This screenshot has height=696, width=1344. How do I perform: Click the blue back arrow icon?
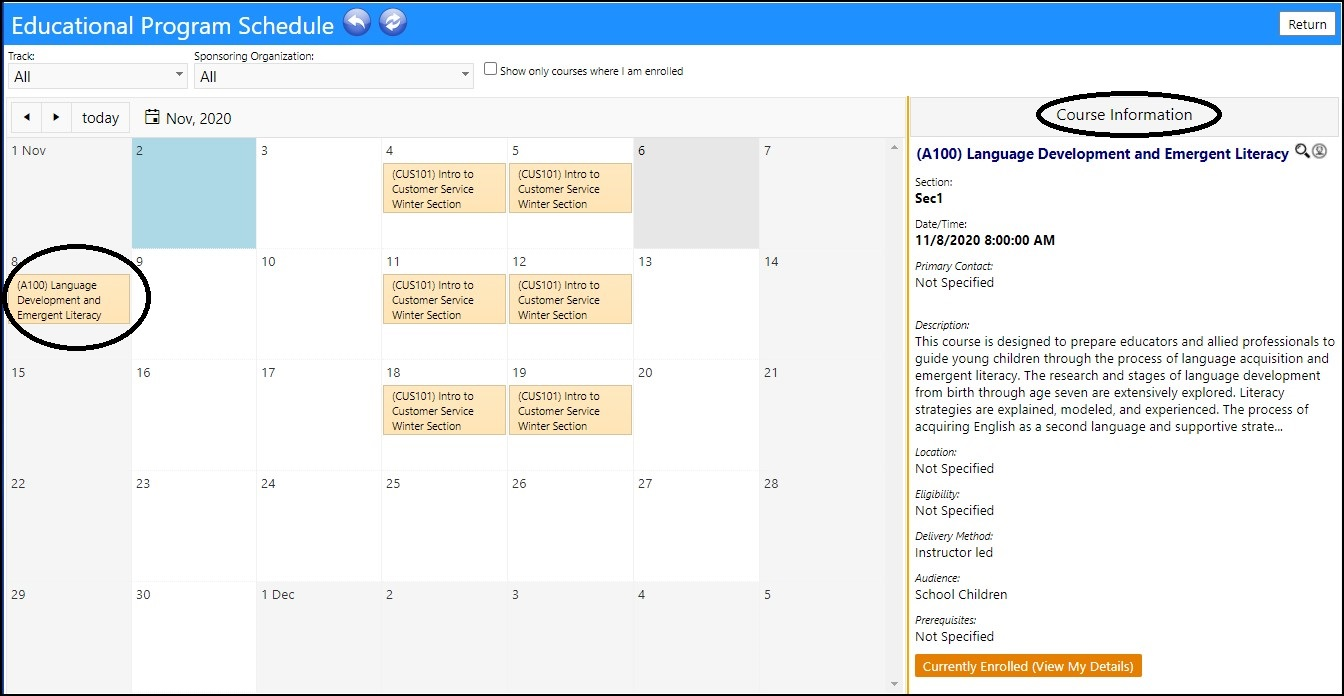click(x=357, y=22)
